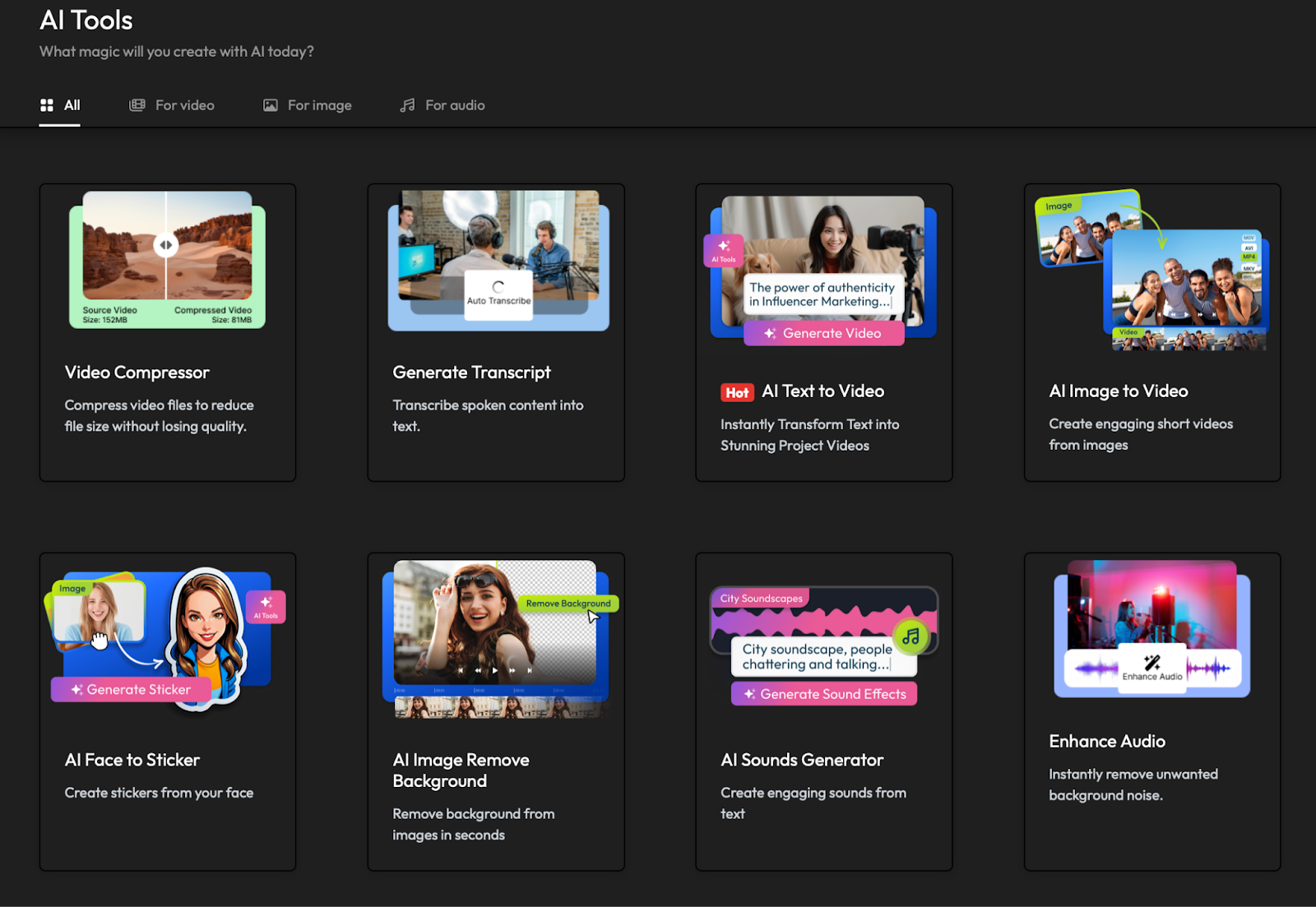The width and height of the screenshot is (1316, 907).
Task: Click the green music note icon on soundscape
Action: pyautogui.click(x=911, y=636)
